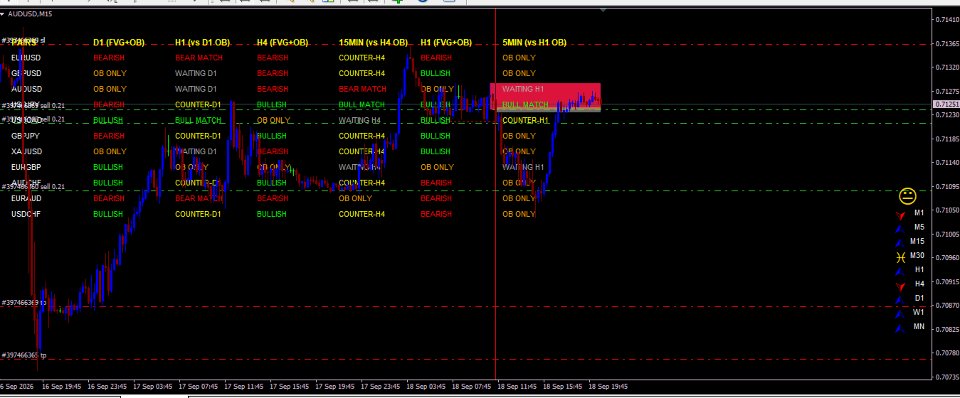Image resolution: width=960 pixels, height=398 pixels.
Task: Click the PAIRS column header
Action: 24,42
